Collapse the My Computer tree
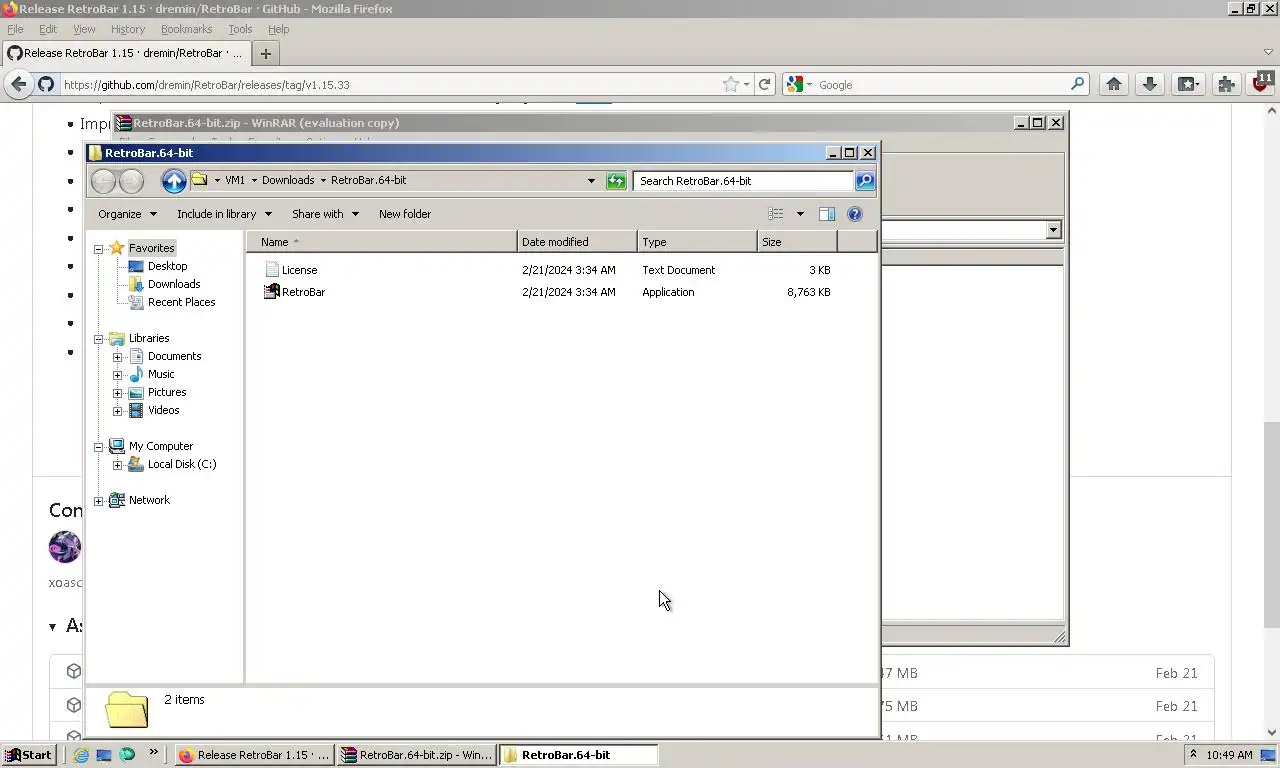Viewport: 1280px width, 768px height. [99, 447]
